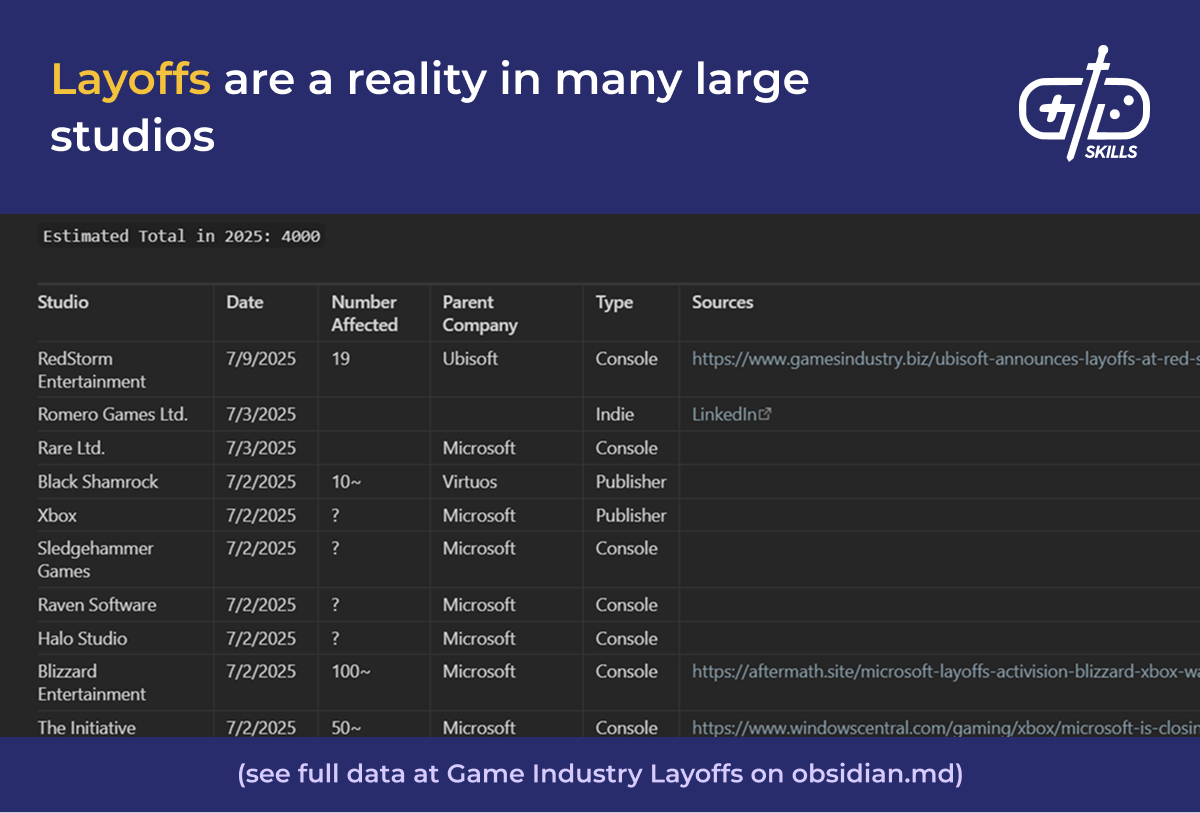Select the Romero Games Ltd. studio cell
Screen dimensions: 1200x813
[113, 414]
